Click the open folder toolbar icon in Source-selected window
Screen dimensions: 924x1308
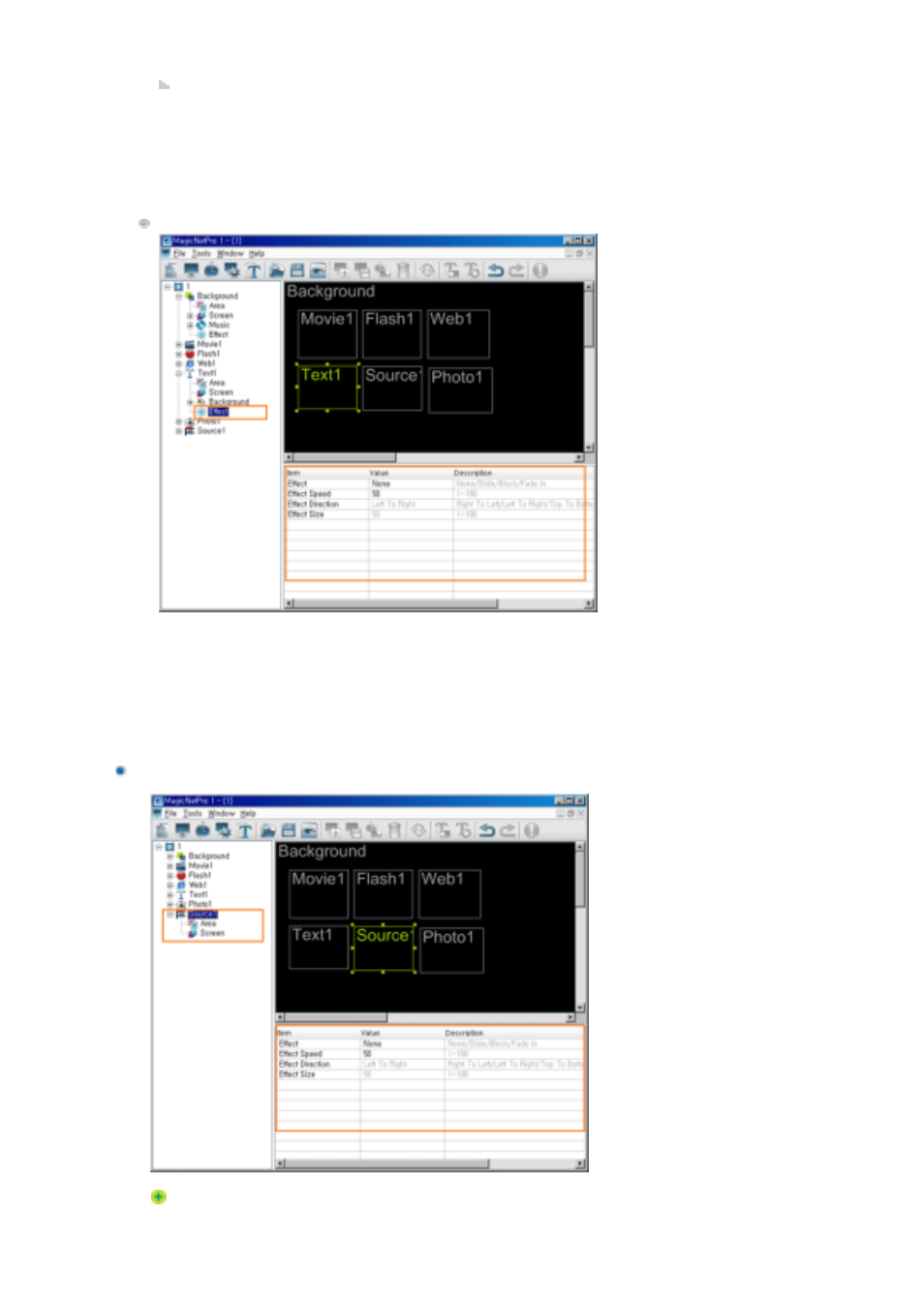(267, 831)
